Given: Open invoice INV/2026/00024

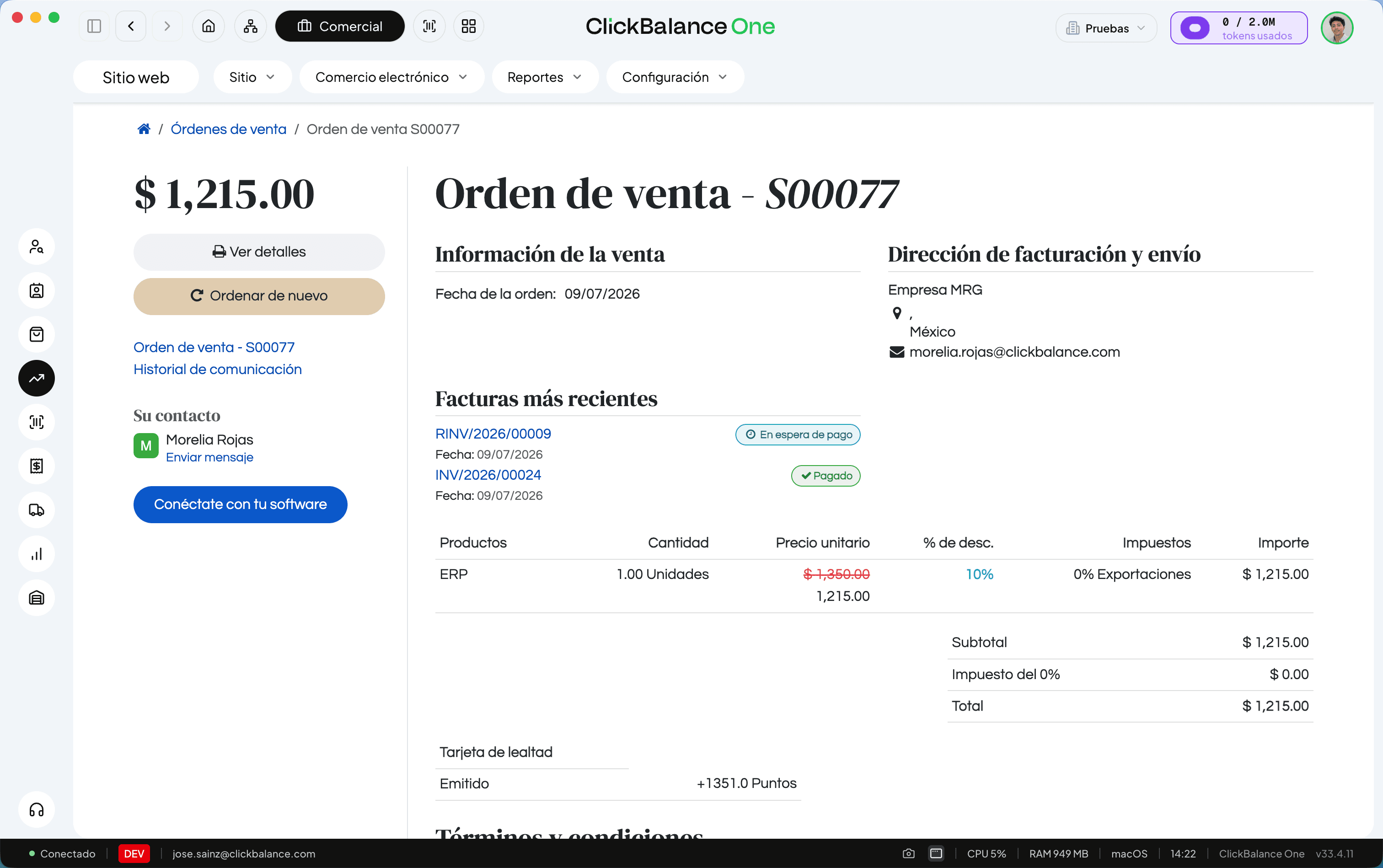Looking at the screenshot, I should pyautogui.click(x=488, y=475).
